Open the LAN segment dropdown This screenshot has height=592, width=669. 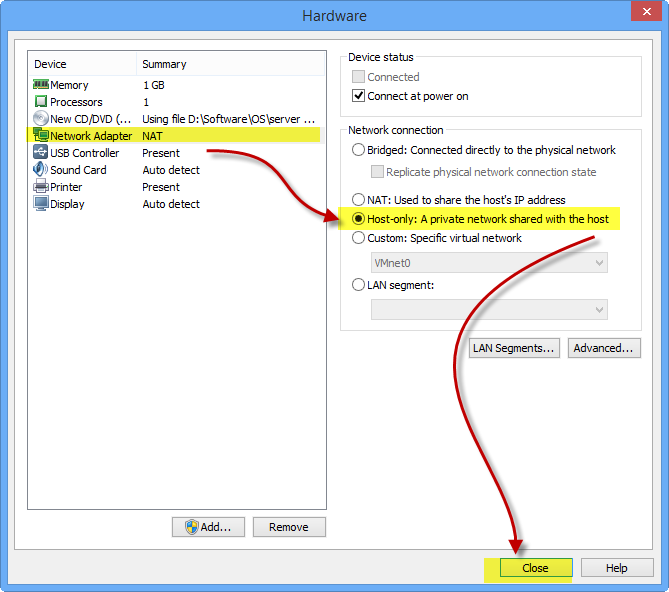coord(489,310)
